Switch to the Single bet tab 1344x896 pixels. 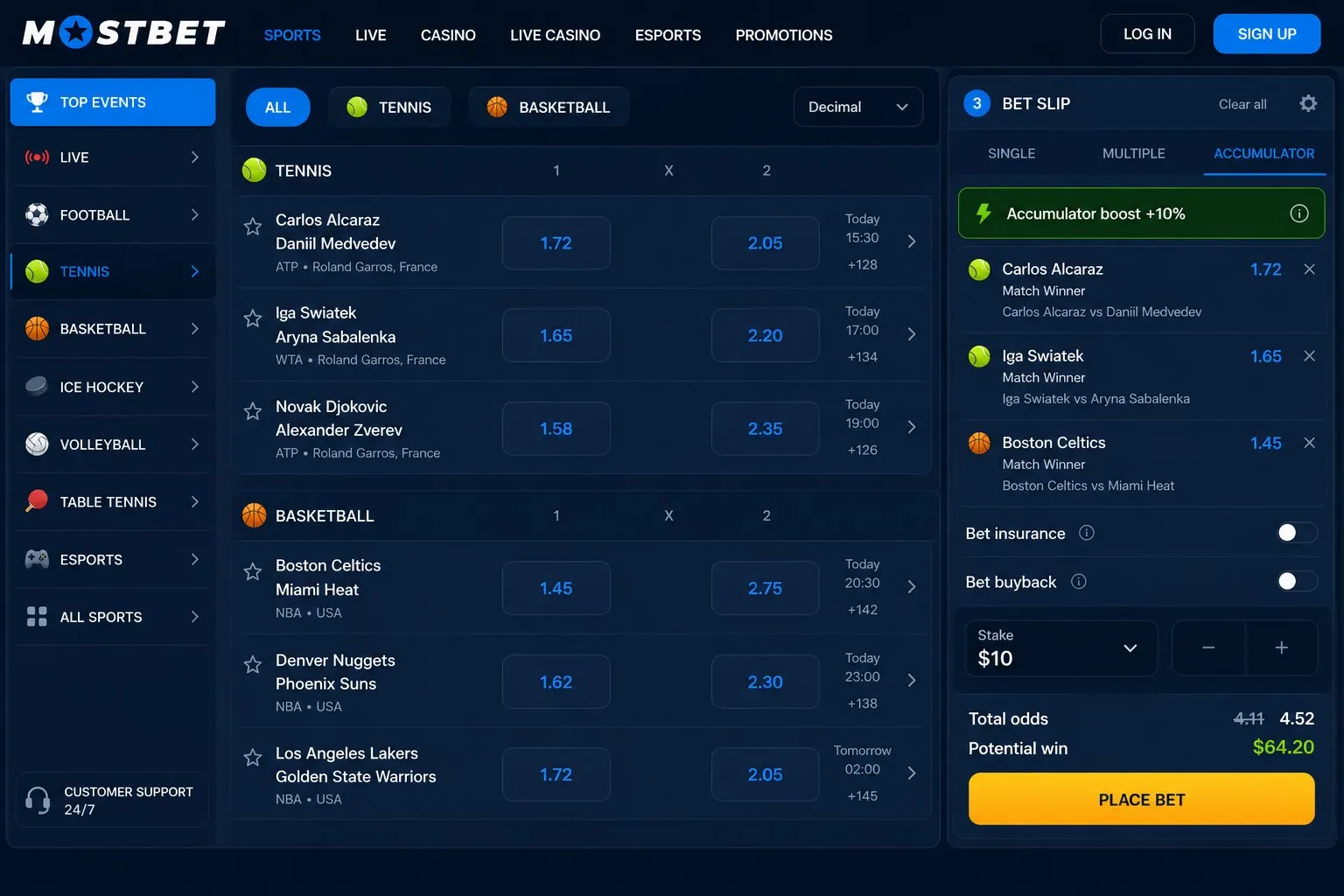tap(1011, 153)
